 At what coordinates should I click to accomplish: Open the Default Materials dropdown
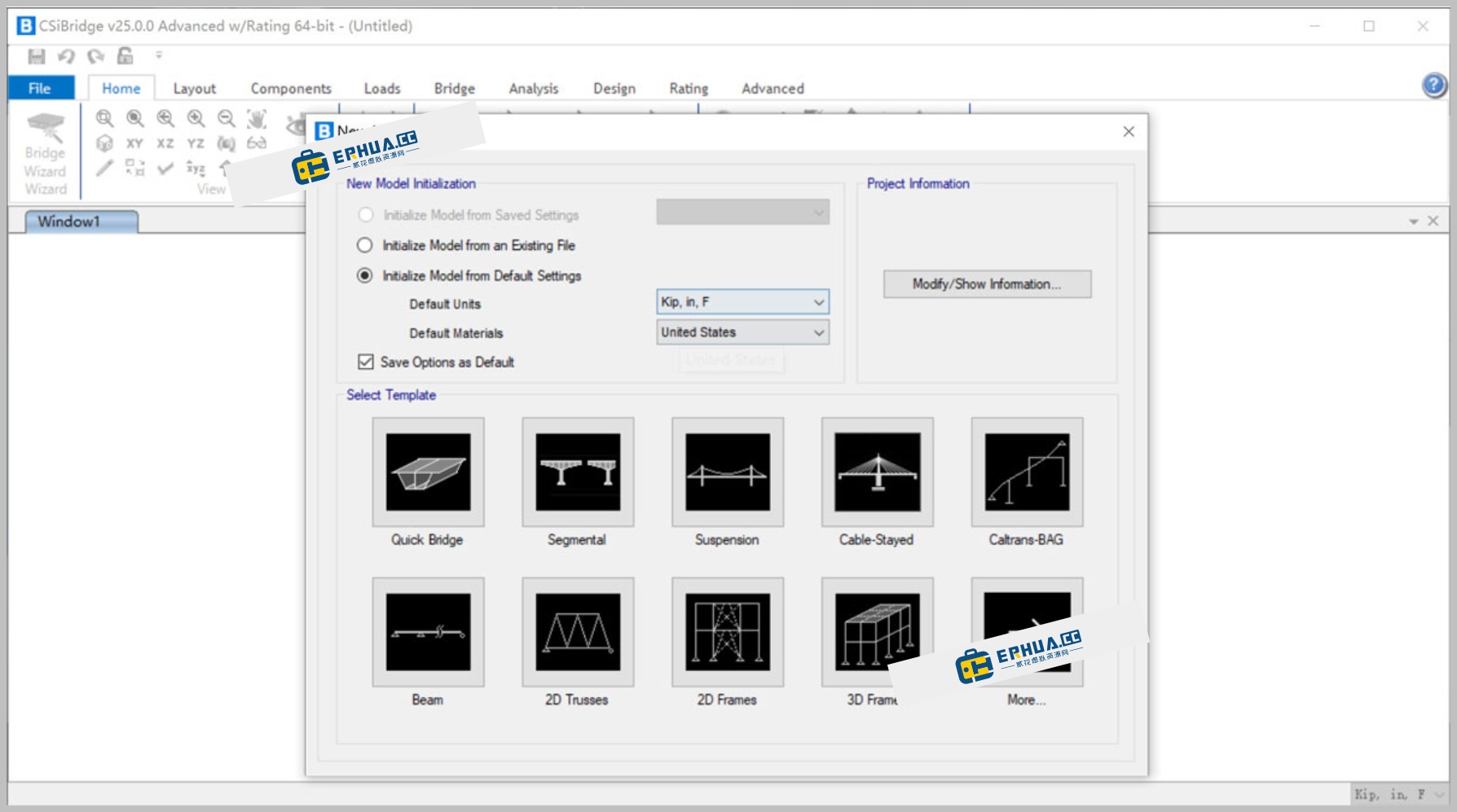click(x=743, y=332)
